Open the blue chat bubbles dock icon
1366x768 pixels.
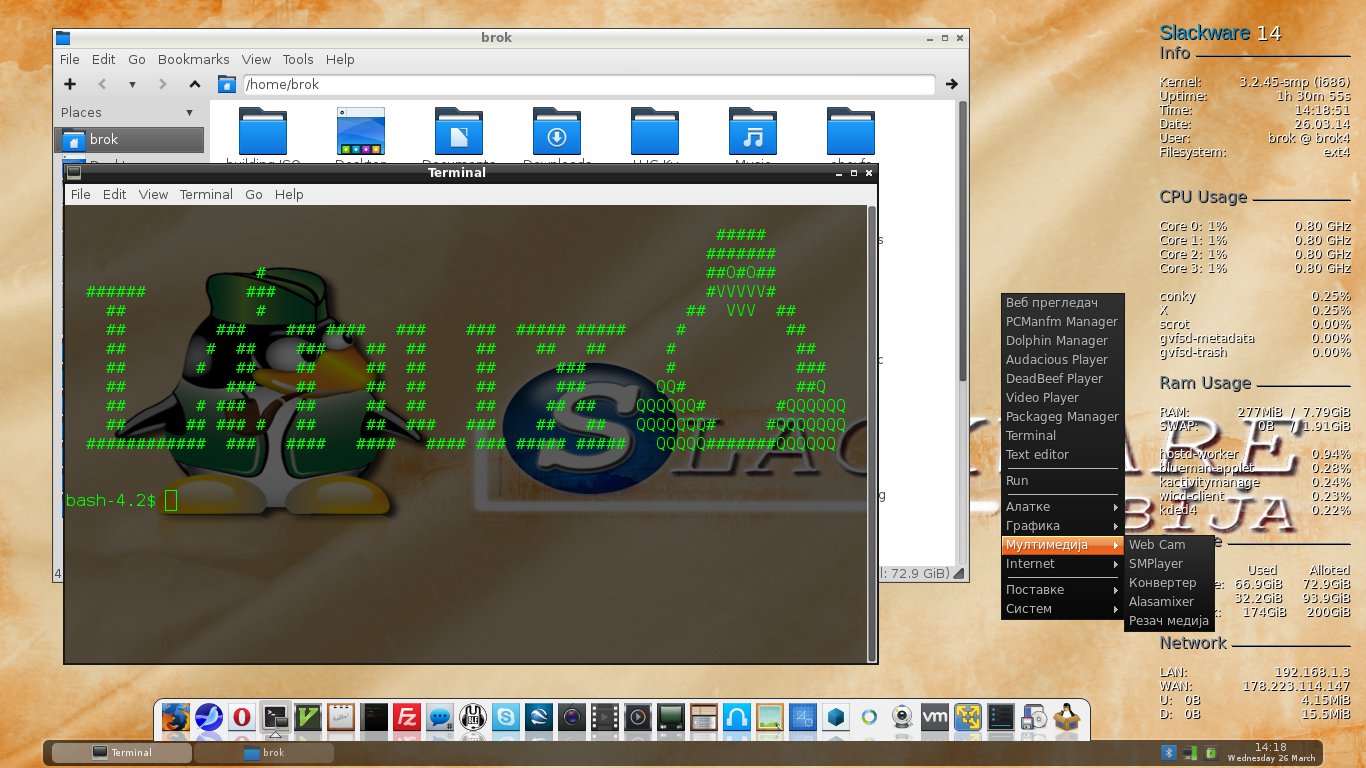coord(439,717)
